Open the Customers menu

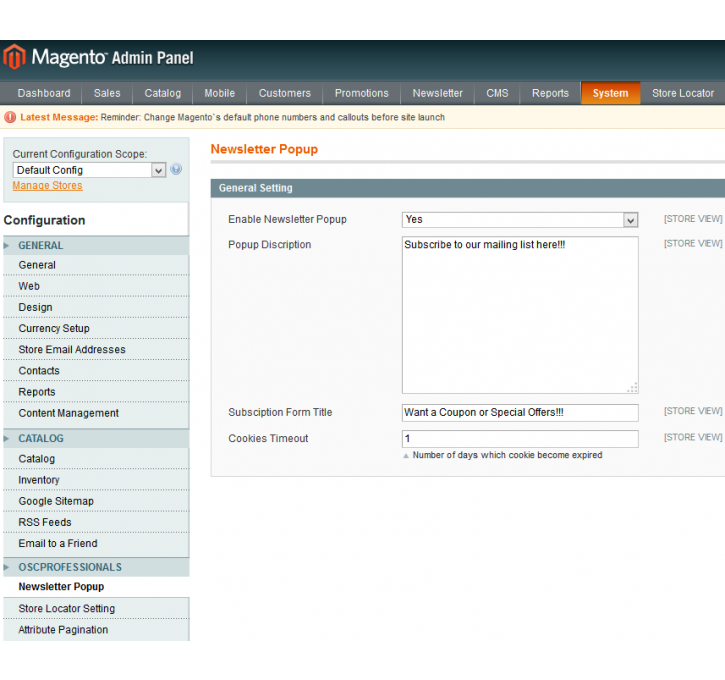point(285,93)
